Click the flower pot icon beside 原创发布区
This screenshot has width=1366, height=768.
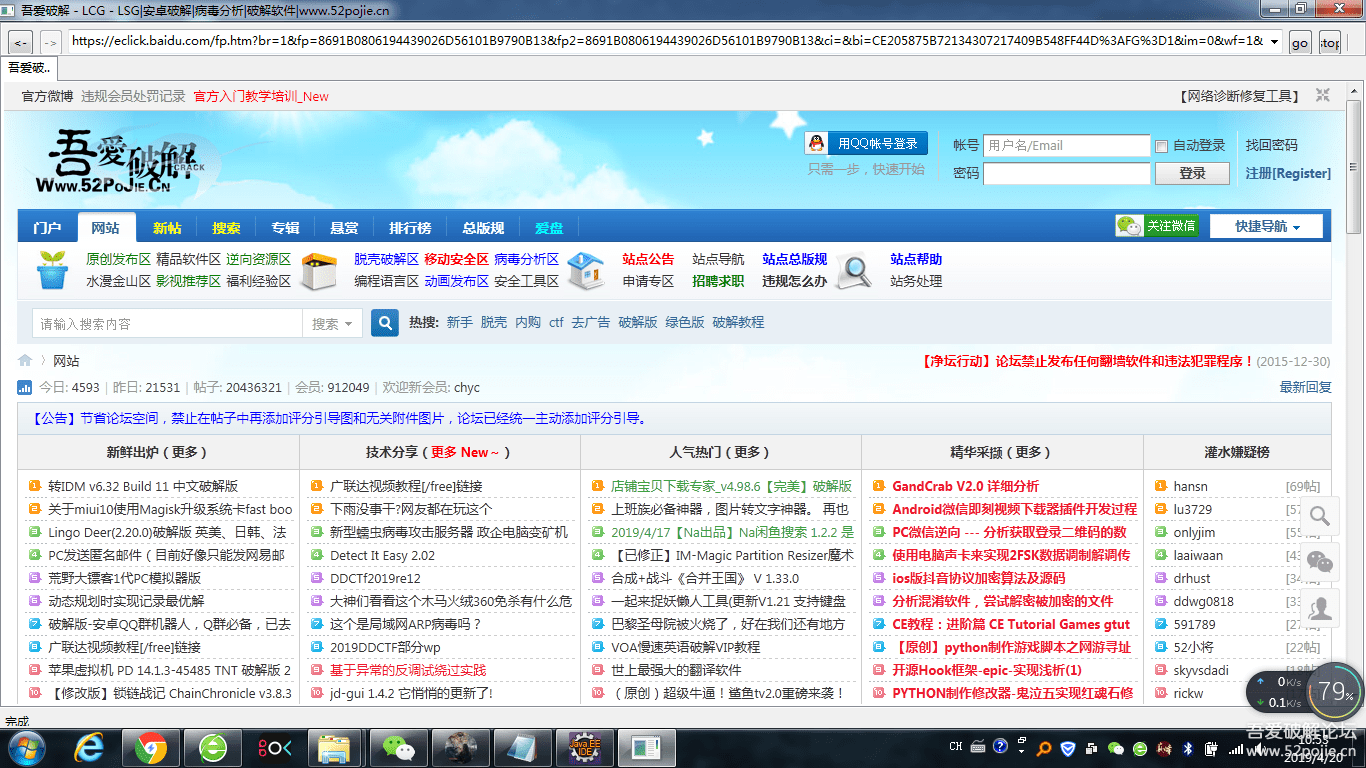[x=52, y=270]
